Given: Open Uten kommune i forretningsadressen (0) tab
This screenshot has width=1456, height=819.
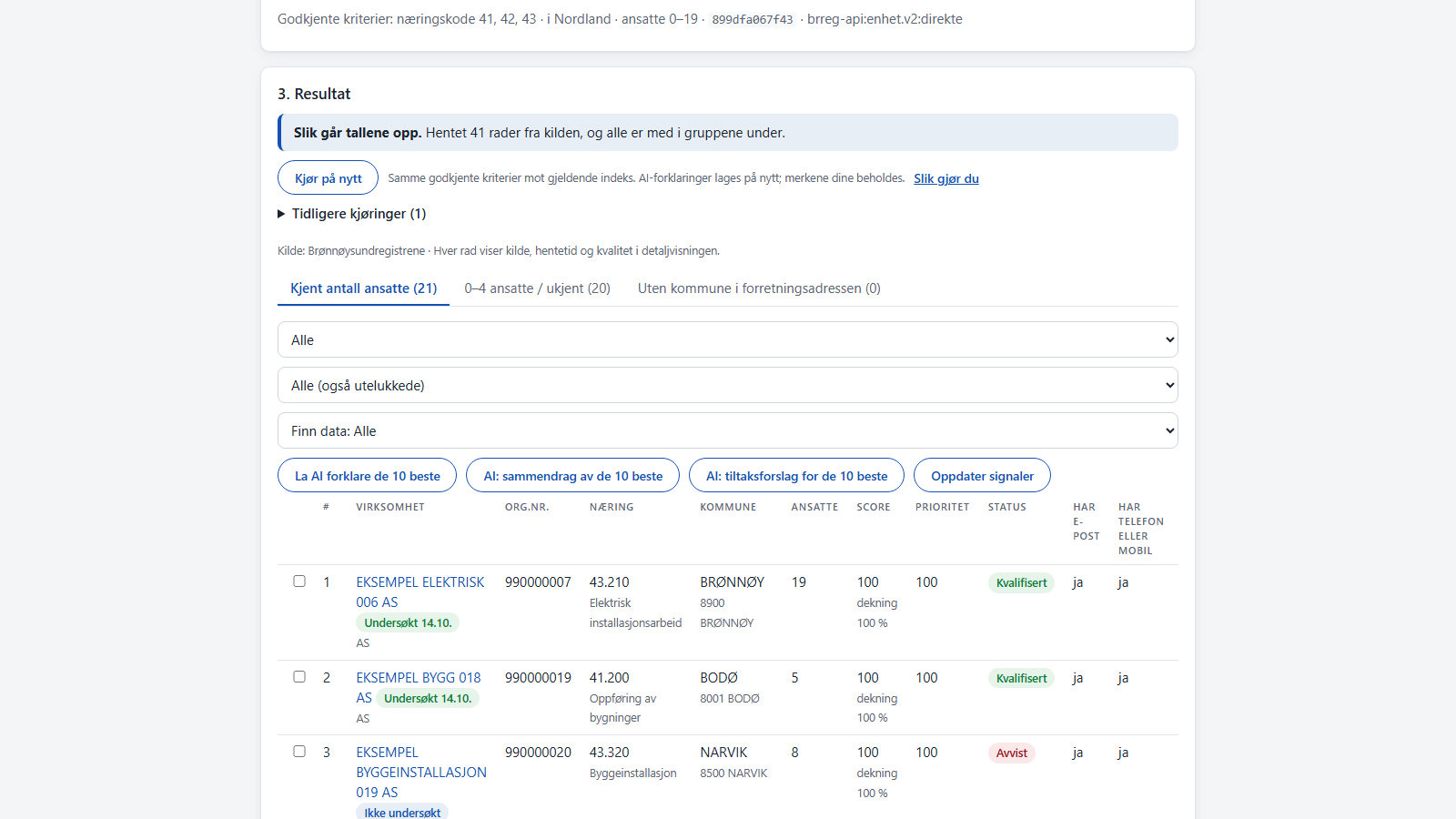Looking at the screenshot, I should click(x=759, y=288).
